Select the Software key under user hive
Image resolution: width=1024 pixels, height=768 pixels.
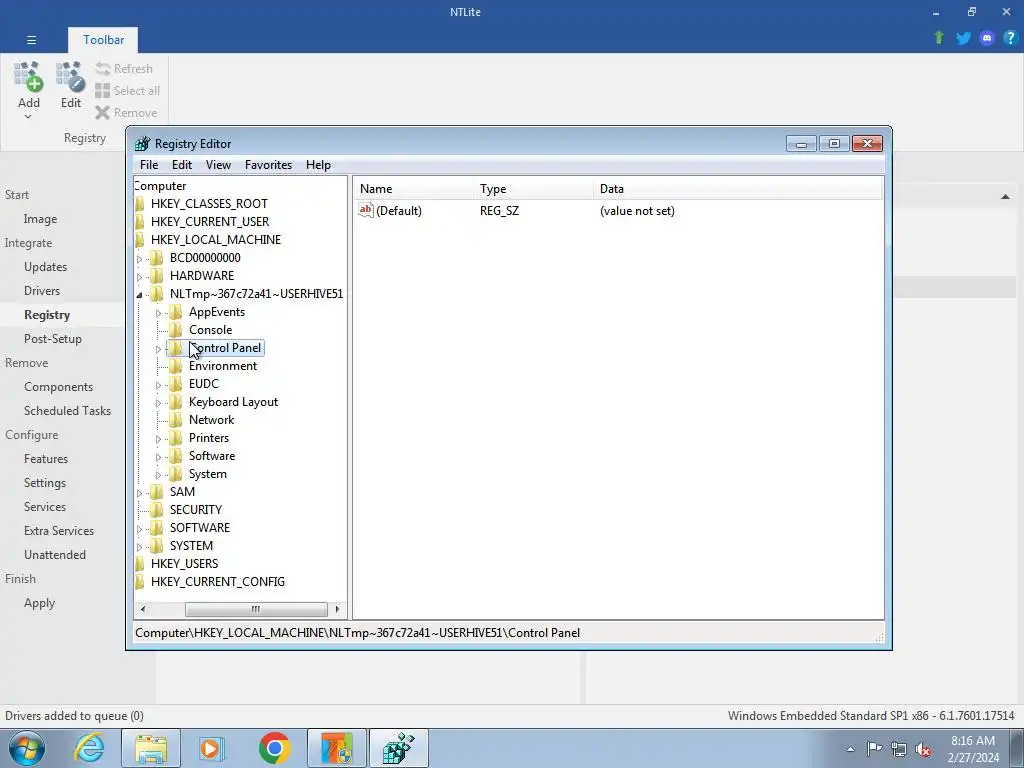click(x=212, y=456)
